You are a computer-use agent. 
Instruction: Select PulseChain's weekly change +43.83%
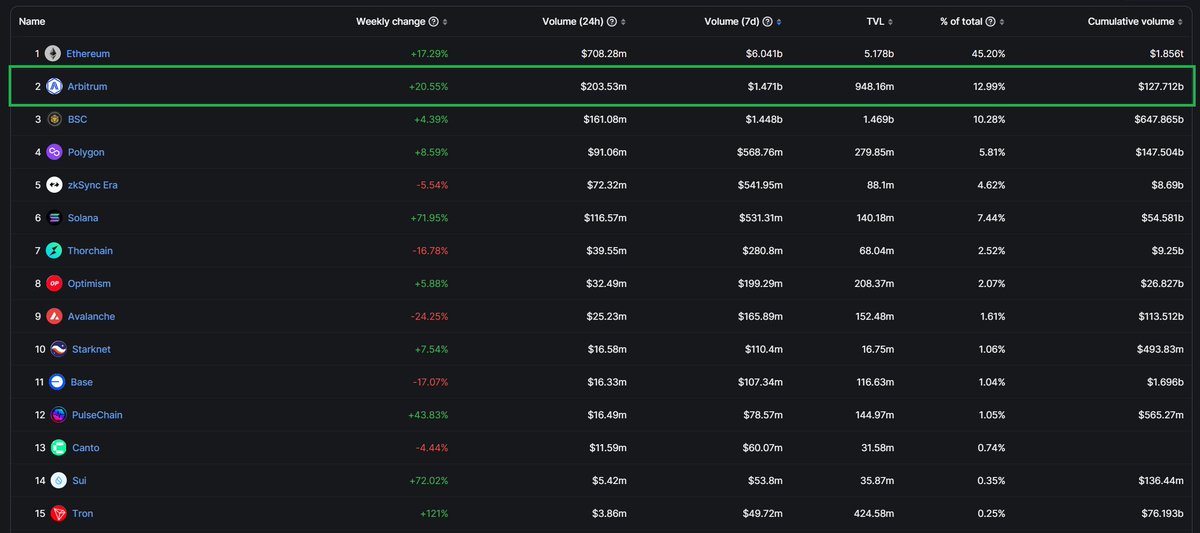(428, 415)
